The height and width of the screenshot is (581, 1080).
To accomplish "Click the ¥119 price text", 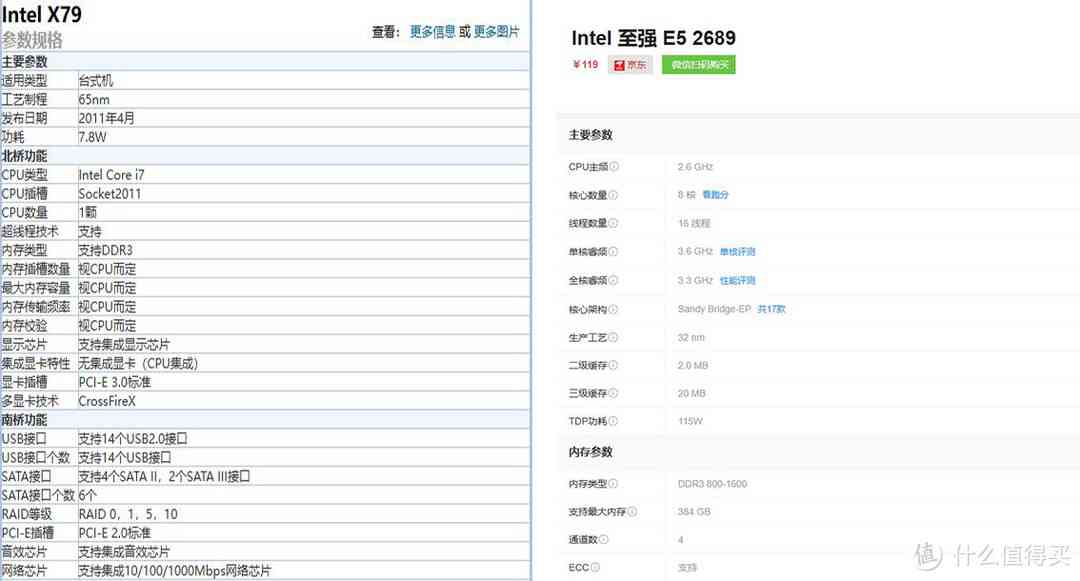I will click(585, 64).
